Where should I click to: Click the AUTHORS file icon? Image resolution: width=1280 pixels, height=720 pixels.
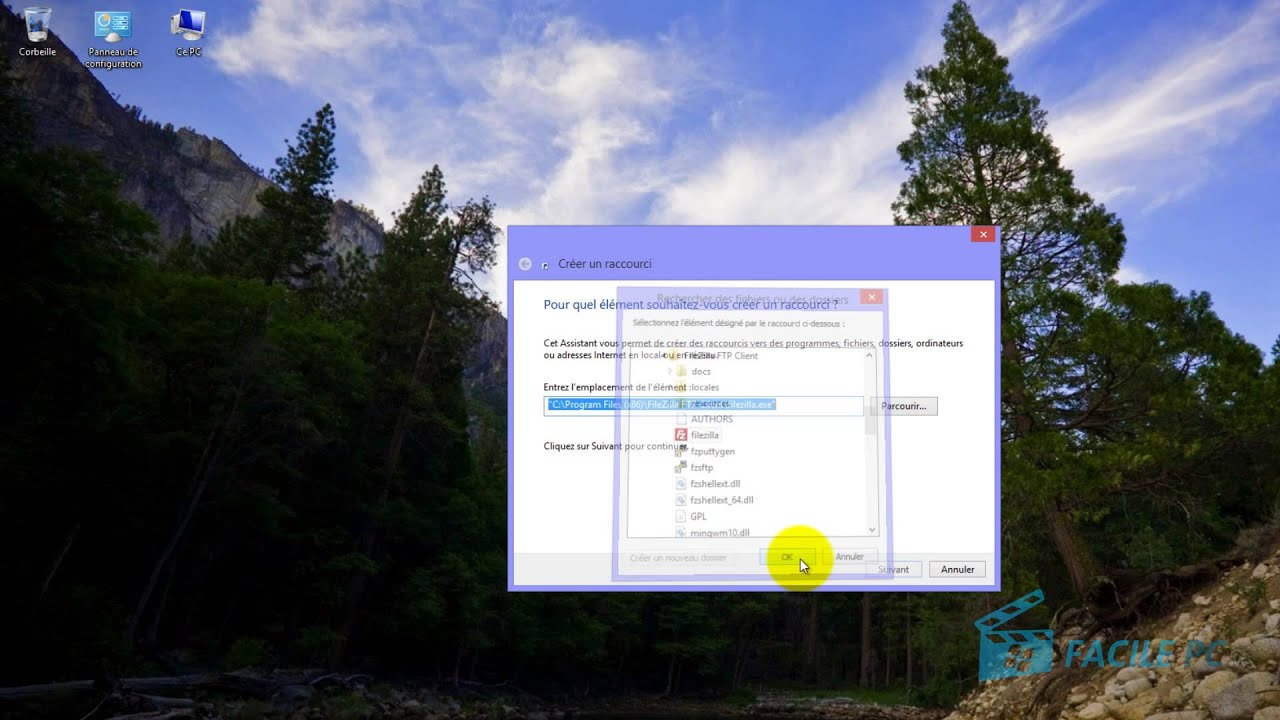tap(682, 419)
